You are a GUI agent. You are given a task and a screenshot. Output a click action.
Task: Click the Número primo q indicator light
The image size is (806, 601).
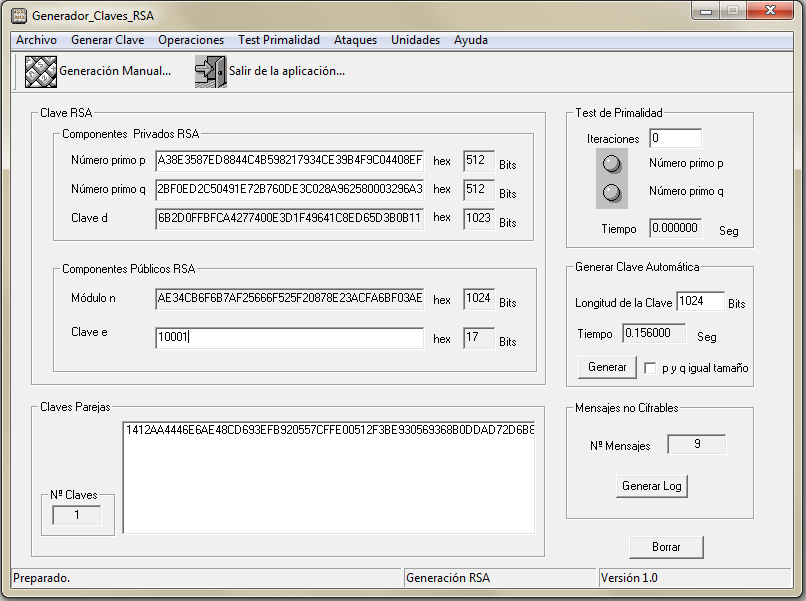coord(612,192)
